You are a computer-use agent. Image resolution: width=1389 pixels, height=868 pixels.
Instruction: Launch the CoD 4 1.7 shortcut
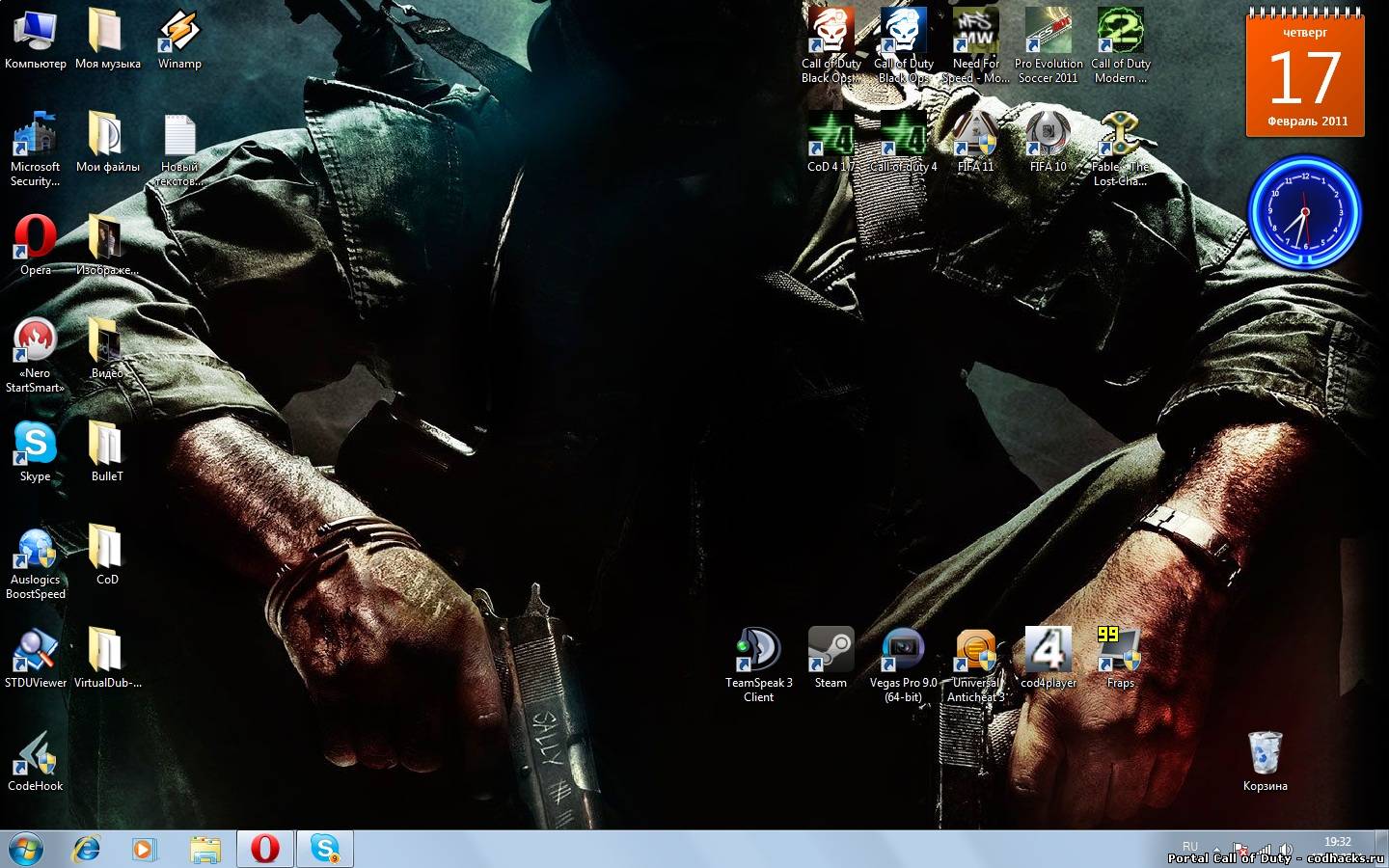(831, 143)
